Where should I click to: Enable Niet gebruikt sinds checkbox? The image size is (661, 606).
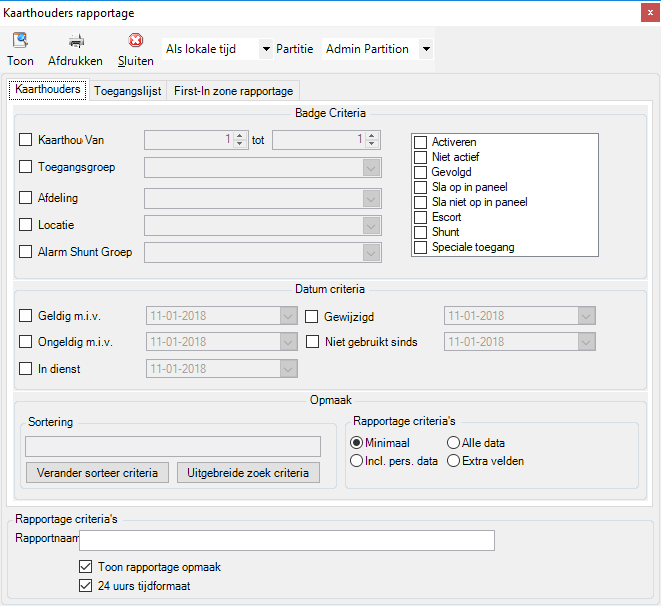pyautogui.click(x=312, y=342)
